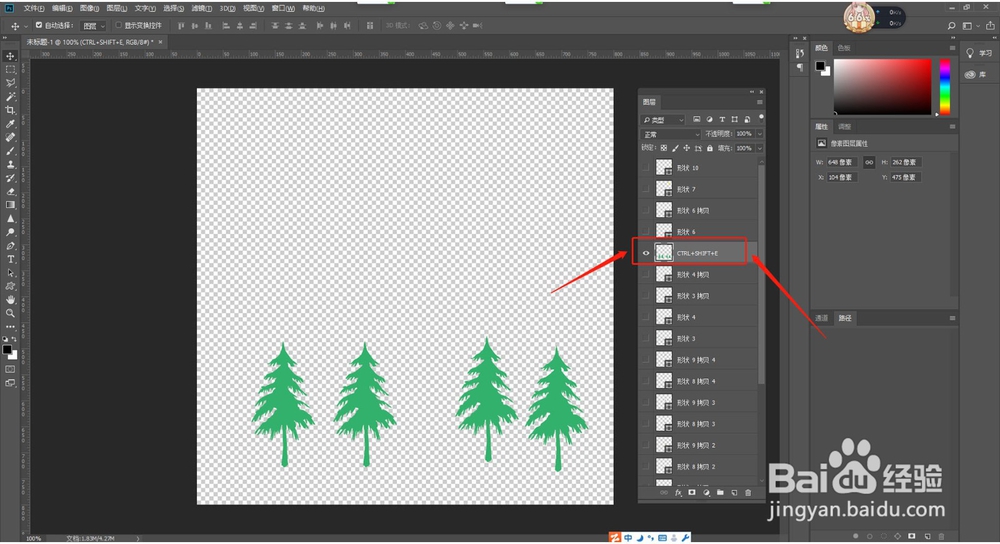The width and height of the screenshot is (1000, 544).
Task: Pick a color in the red color field
Action: (882, 87)
